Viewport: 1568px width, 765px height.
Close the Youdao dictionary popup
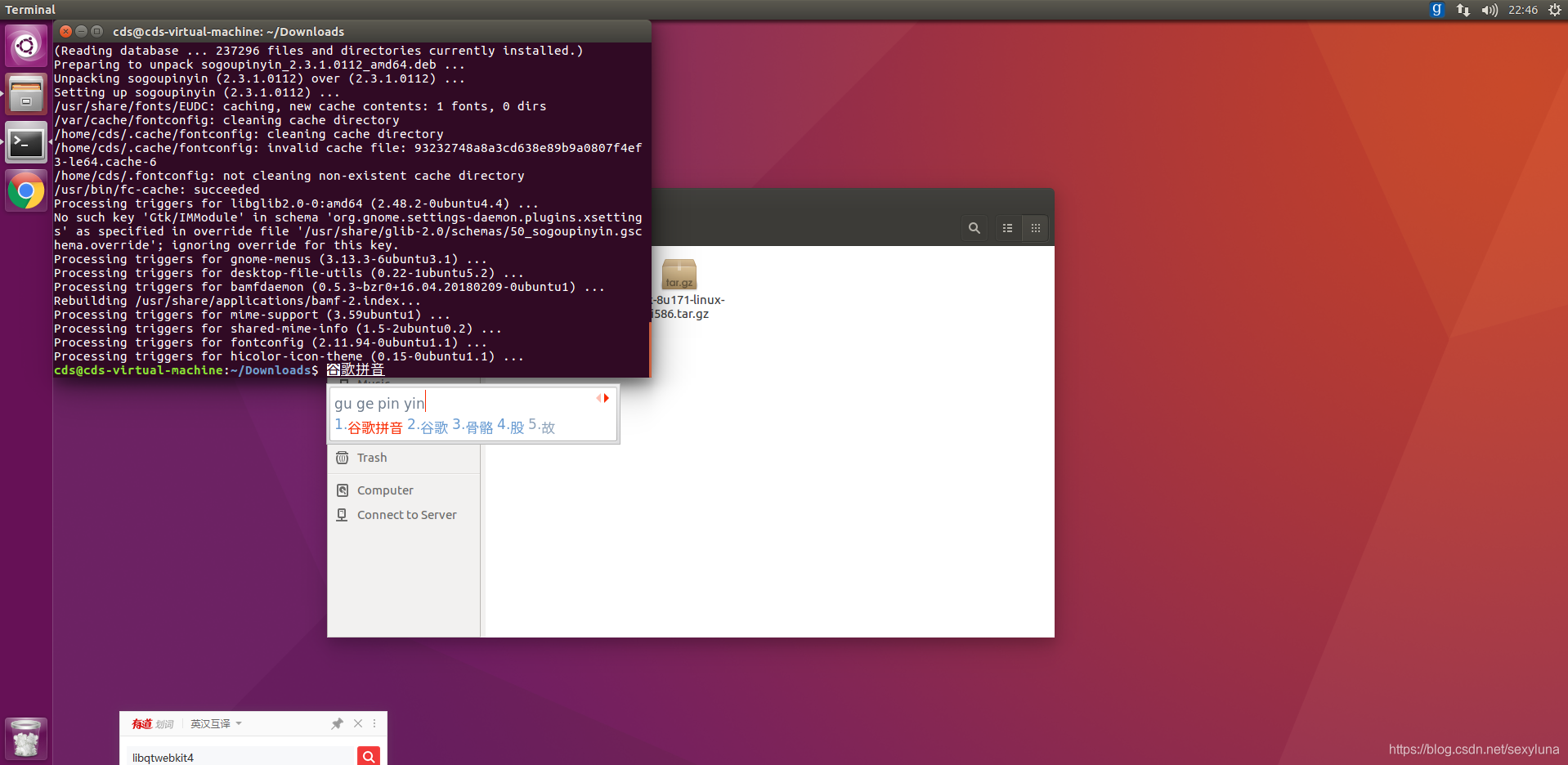[358, 723]
